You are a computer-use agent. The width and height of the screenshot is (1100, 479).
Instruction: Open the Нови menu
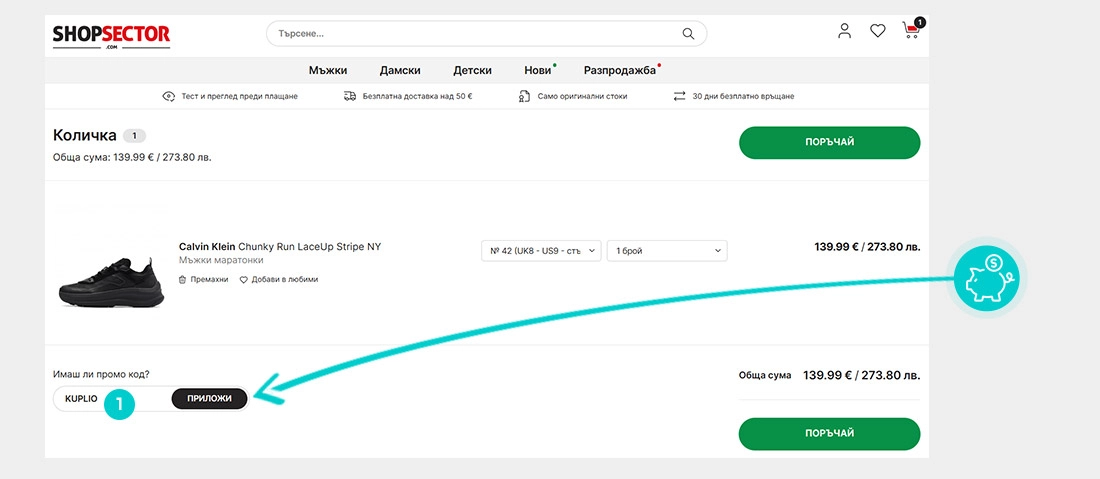(538, 70)
